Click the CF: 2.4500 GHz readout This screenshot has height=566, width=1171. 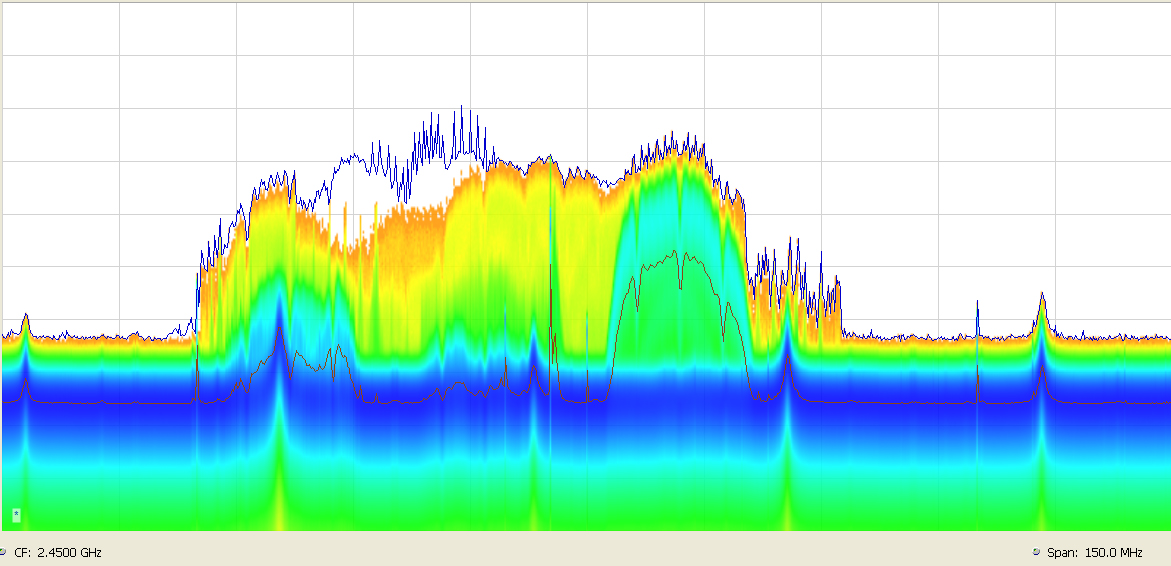pyautogui.click(x=58, y=553)
